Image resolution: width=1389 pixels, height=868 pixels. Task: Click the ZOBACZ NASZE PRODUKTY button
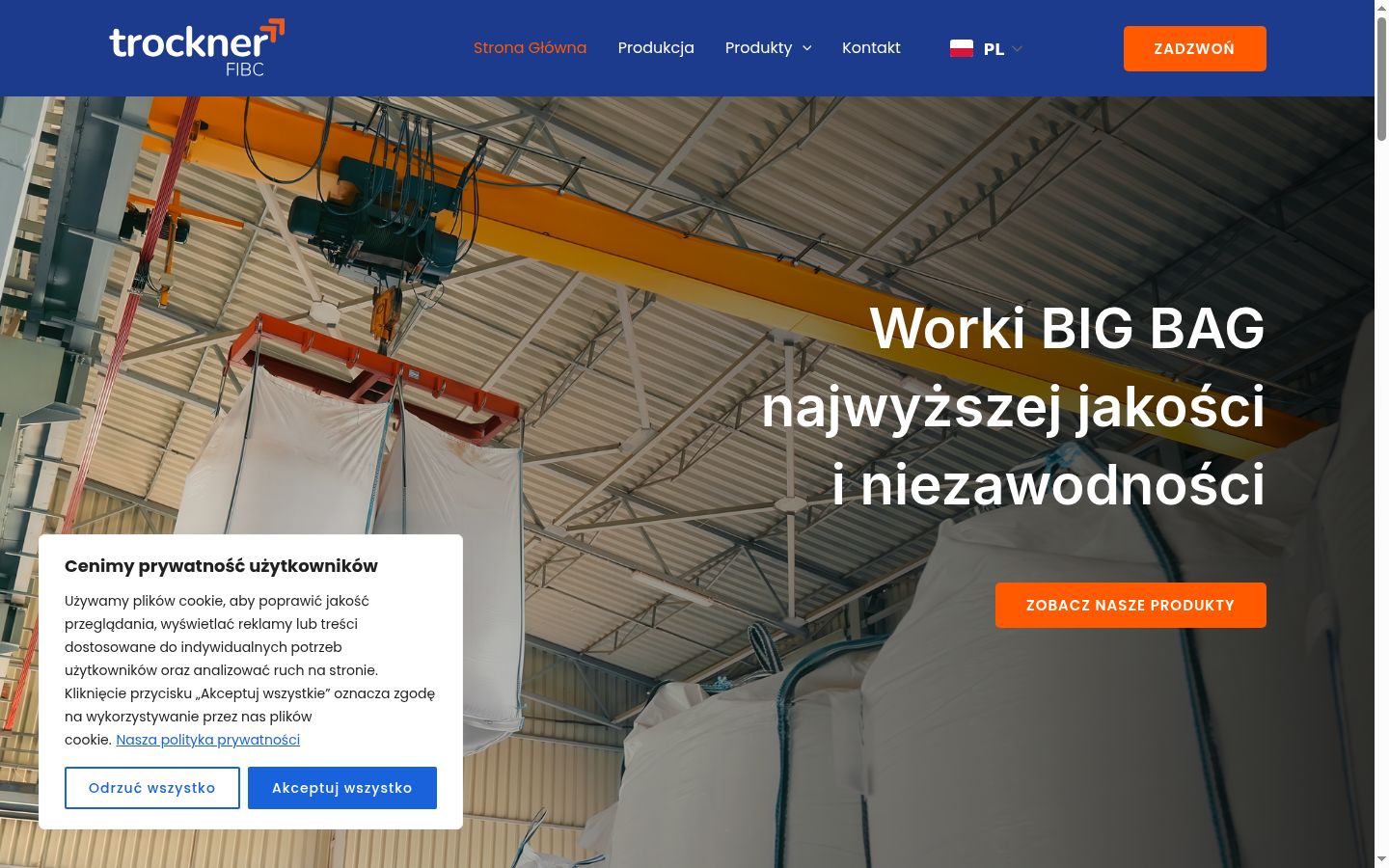click(1130, 606)
